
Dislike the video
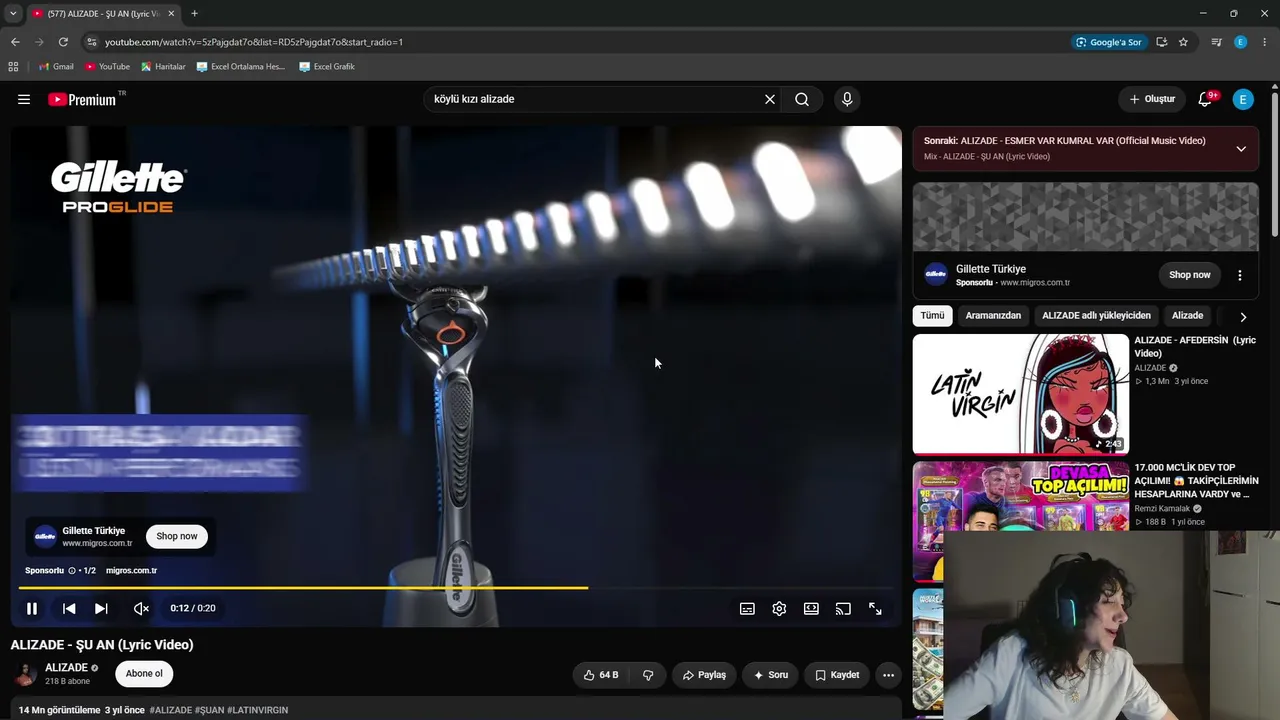[x=648, y=675]
